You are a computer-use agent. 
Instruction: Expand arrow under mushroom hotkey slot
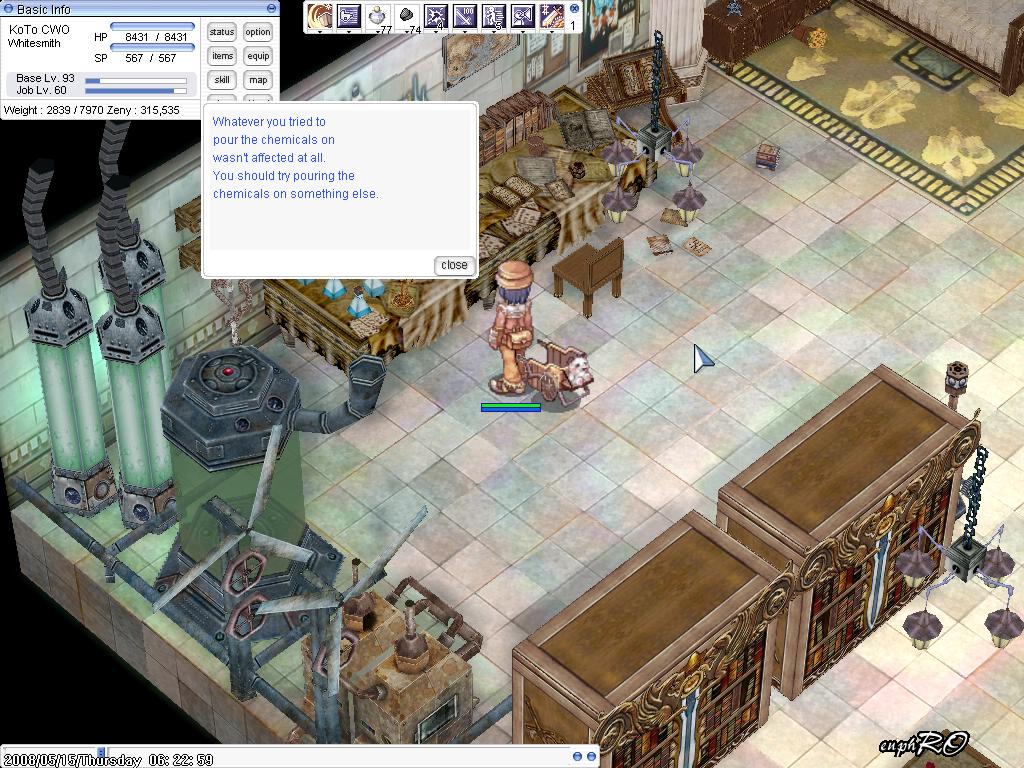point(320,31)
